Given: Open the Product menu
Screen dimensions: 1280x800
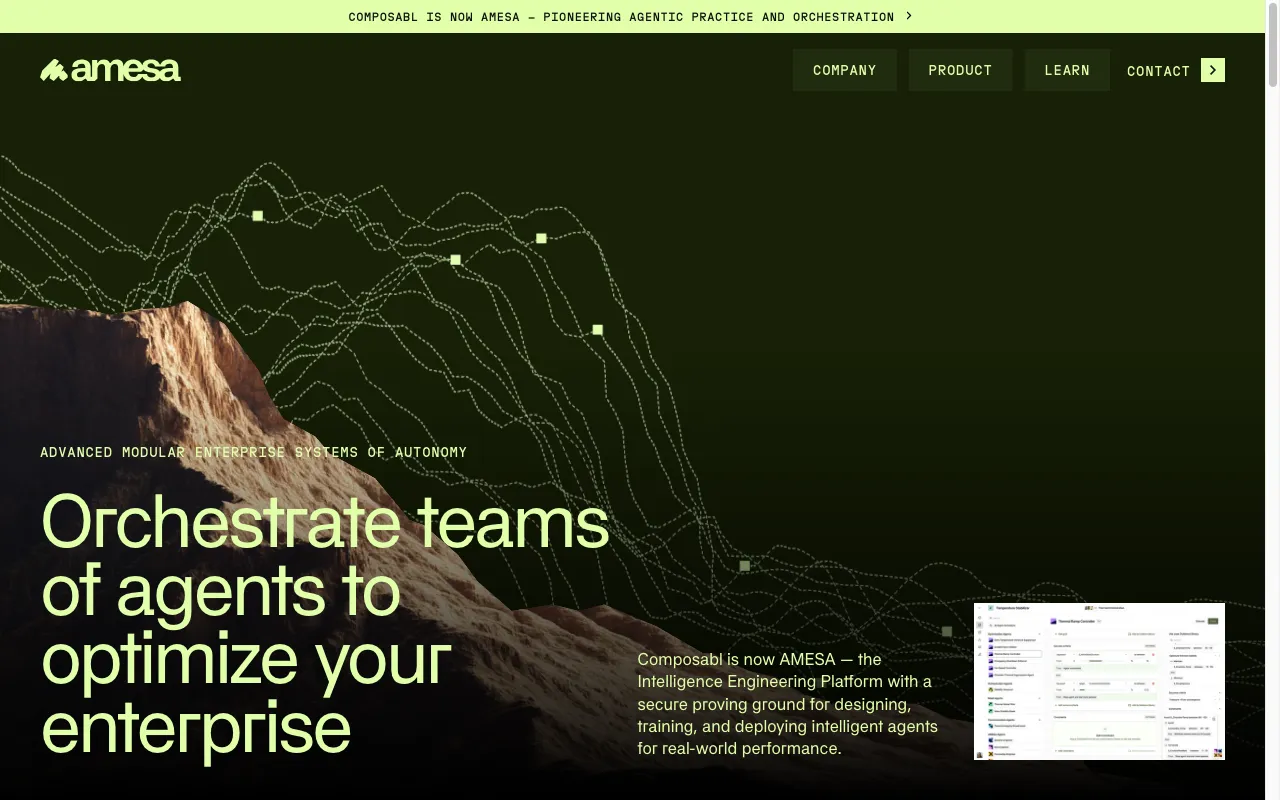Looking at the screenshot, I should (x=960, y=70).
